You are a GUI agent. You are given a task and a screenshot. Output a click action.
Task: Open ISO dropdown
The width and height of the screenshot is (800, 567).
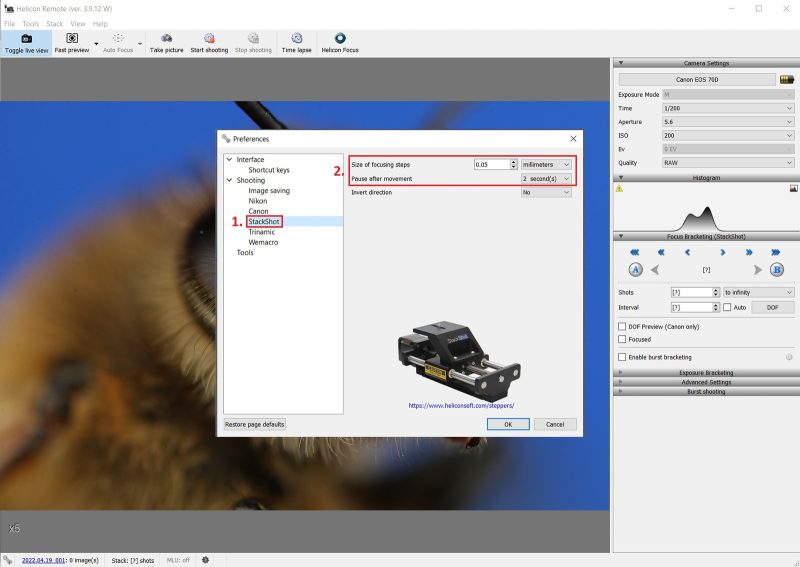click(x=728, y=136)
